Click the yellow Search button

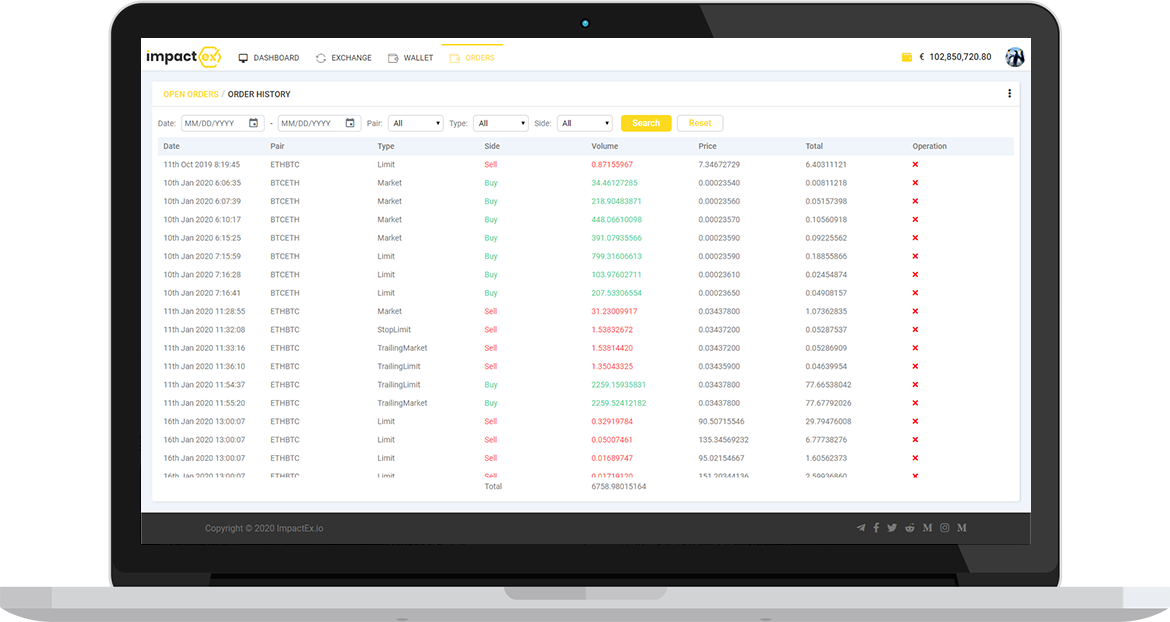click(646, 123)
